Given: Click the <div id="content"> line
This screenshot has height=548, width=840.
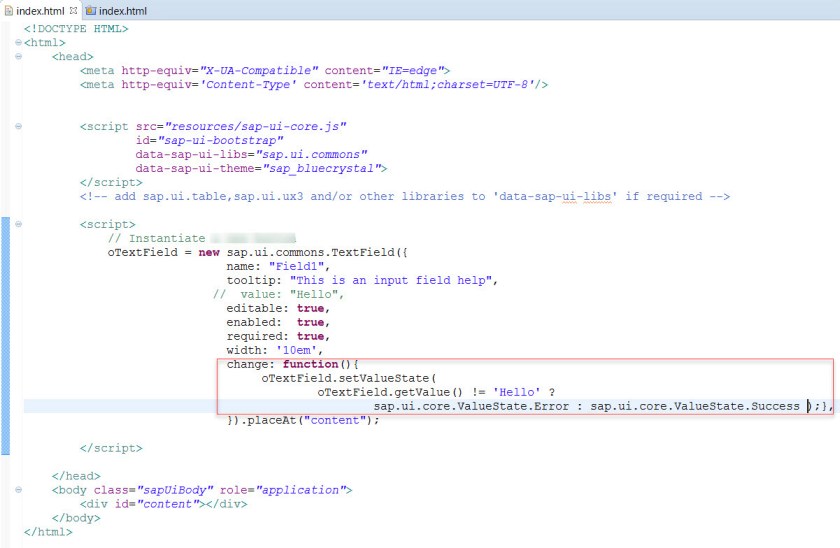Looking at the screenshot, I should (163, 504).
